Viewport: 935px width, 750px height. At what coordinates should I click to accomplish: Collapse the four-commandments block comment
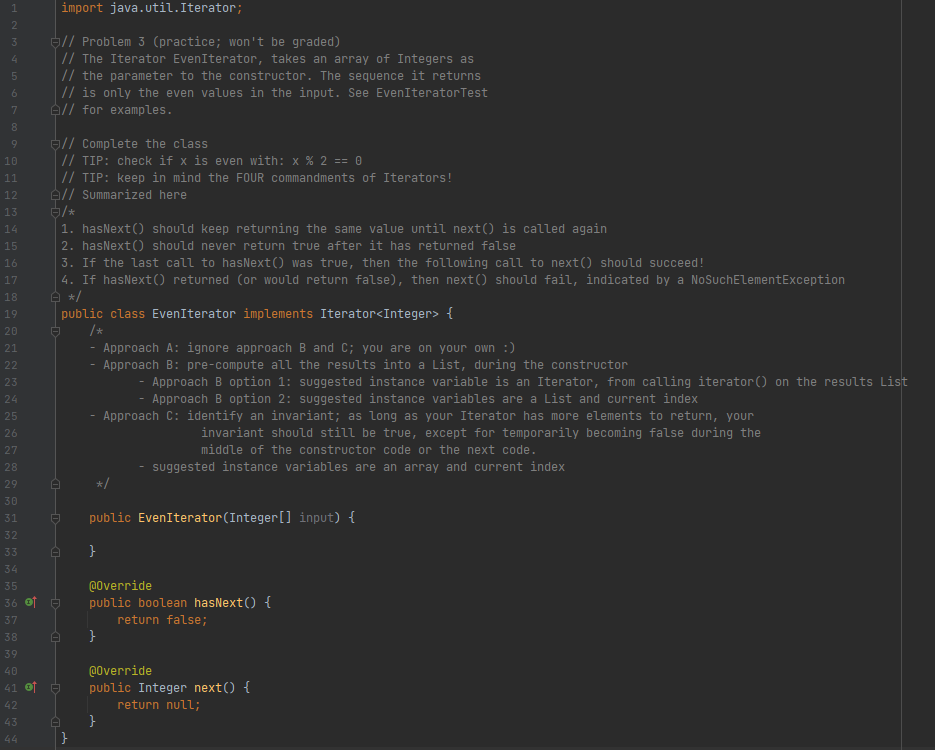pos(55,211)
